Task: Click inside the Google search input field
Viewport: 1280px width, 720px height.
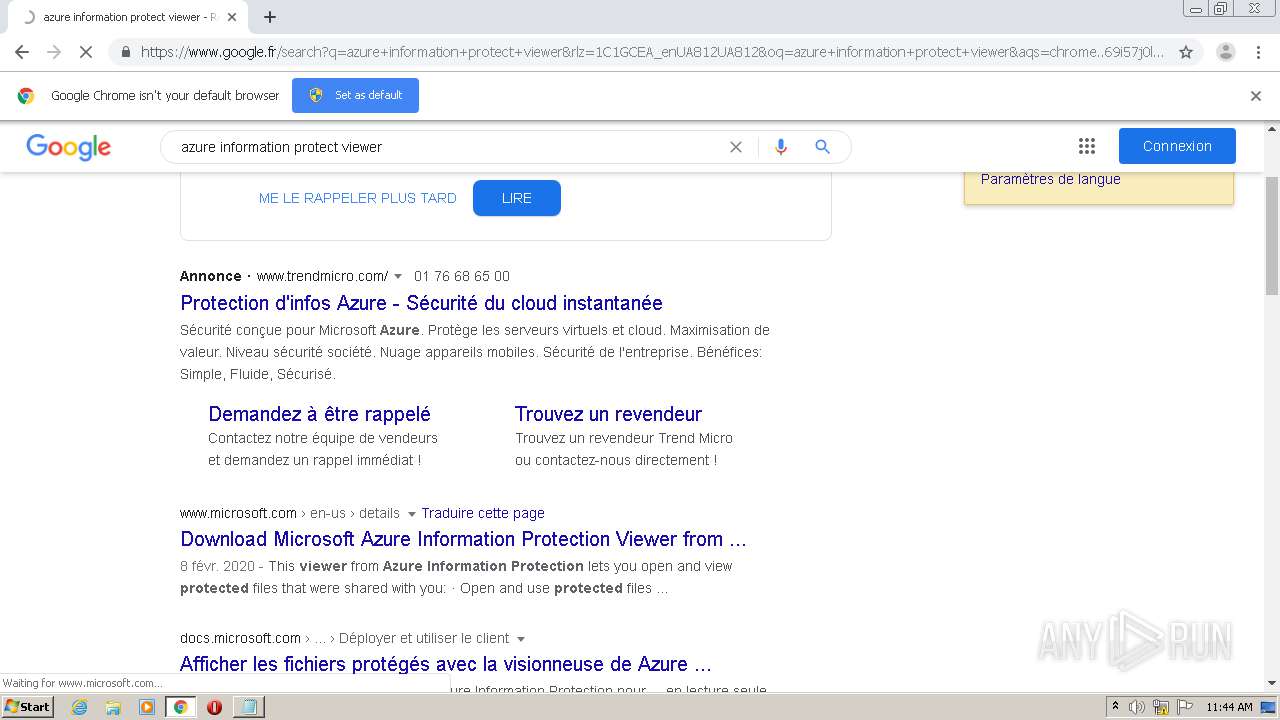Action: click(450, 147)
